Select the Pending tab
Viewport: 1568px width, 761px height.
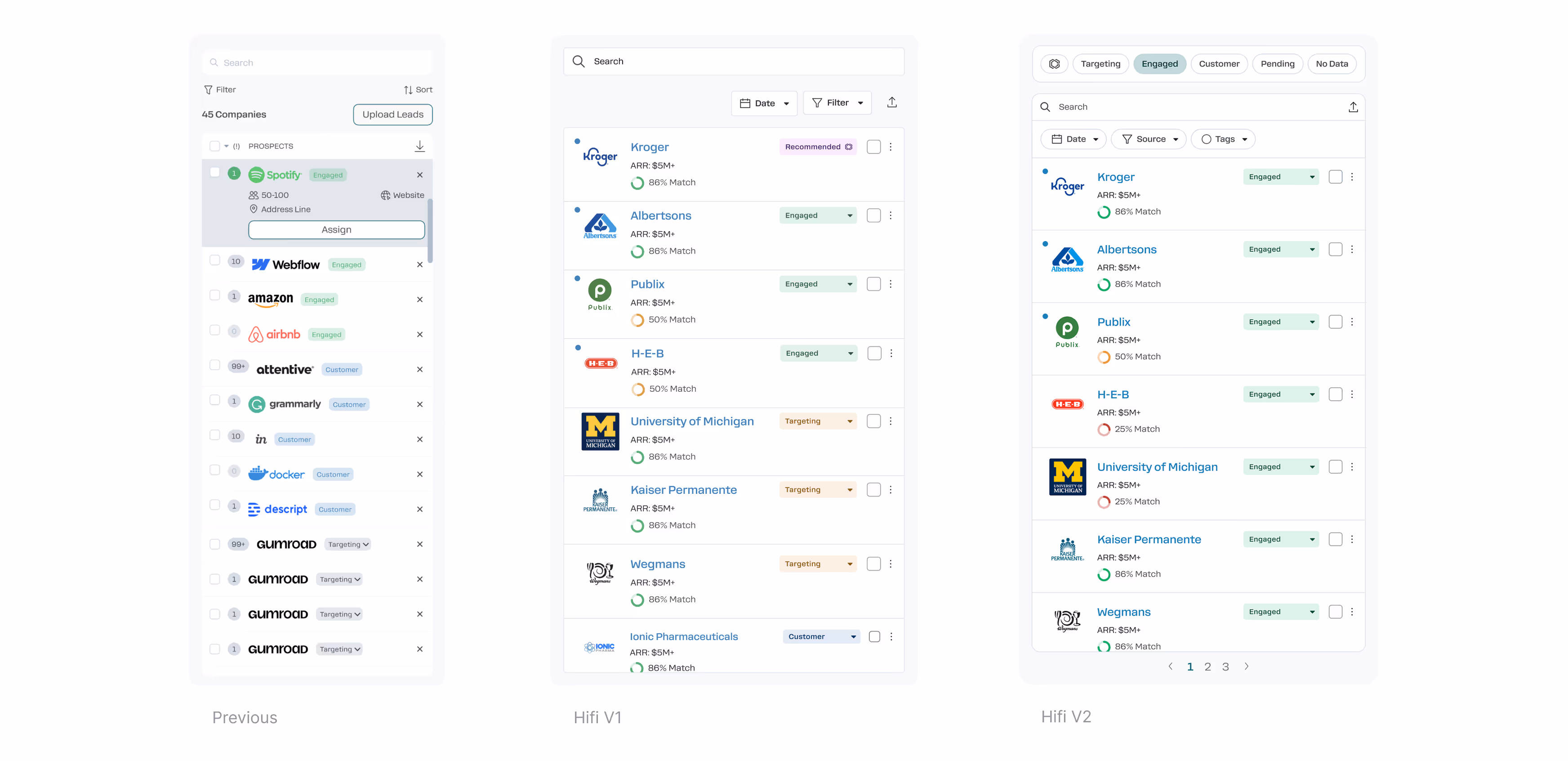(1277, 64)
